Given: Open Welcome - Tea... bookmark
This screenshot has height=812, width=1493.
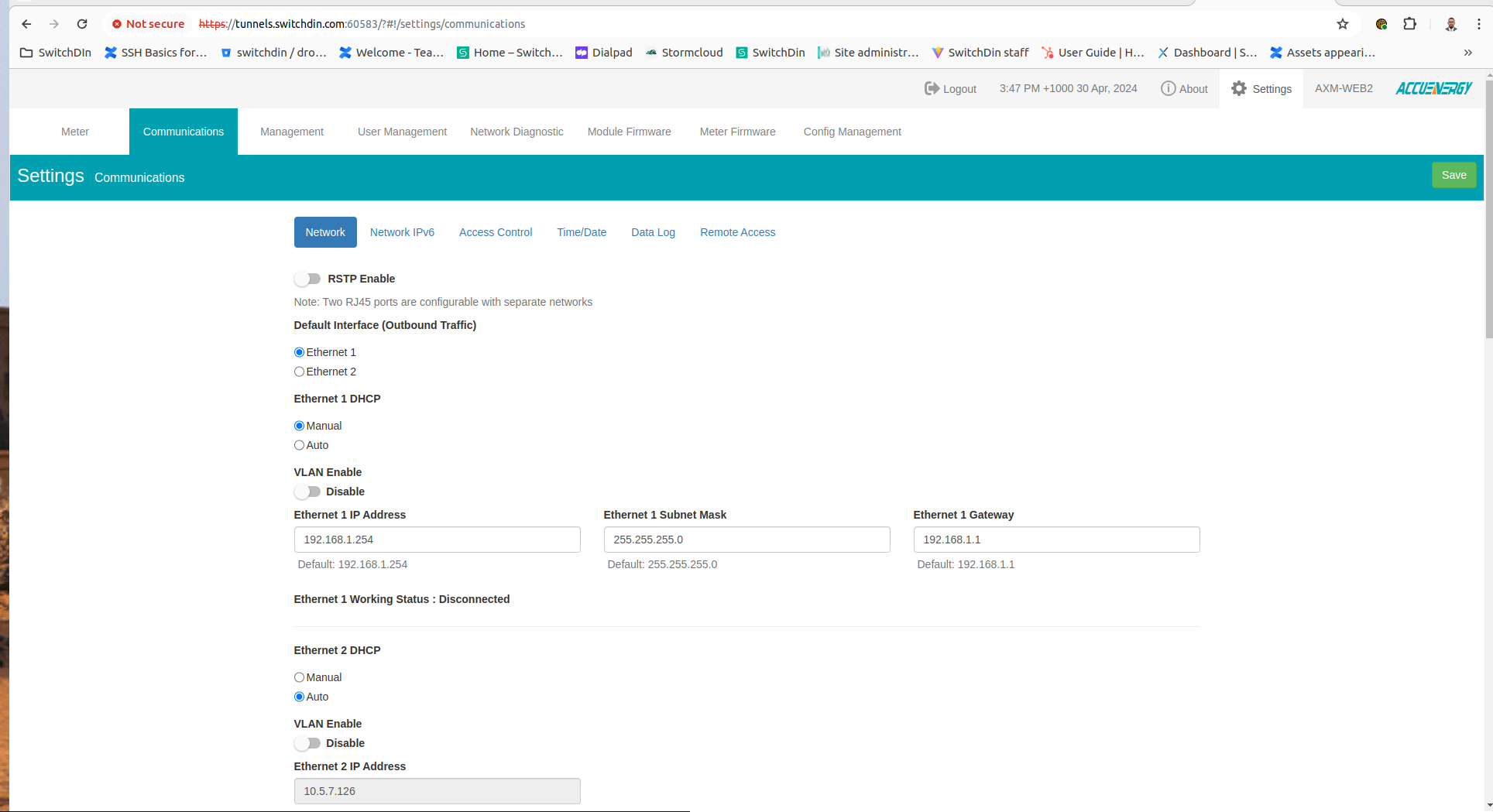Looking at the screenshot, I should tap(392, 53).
